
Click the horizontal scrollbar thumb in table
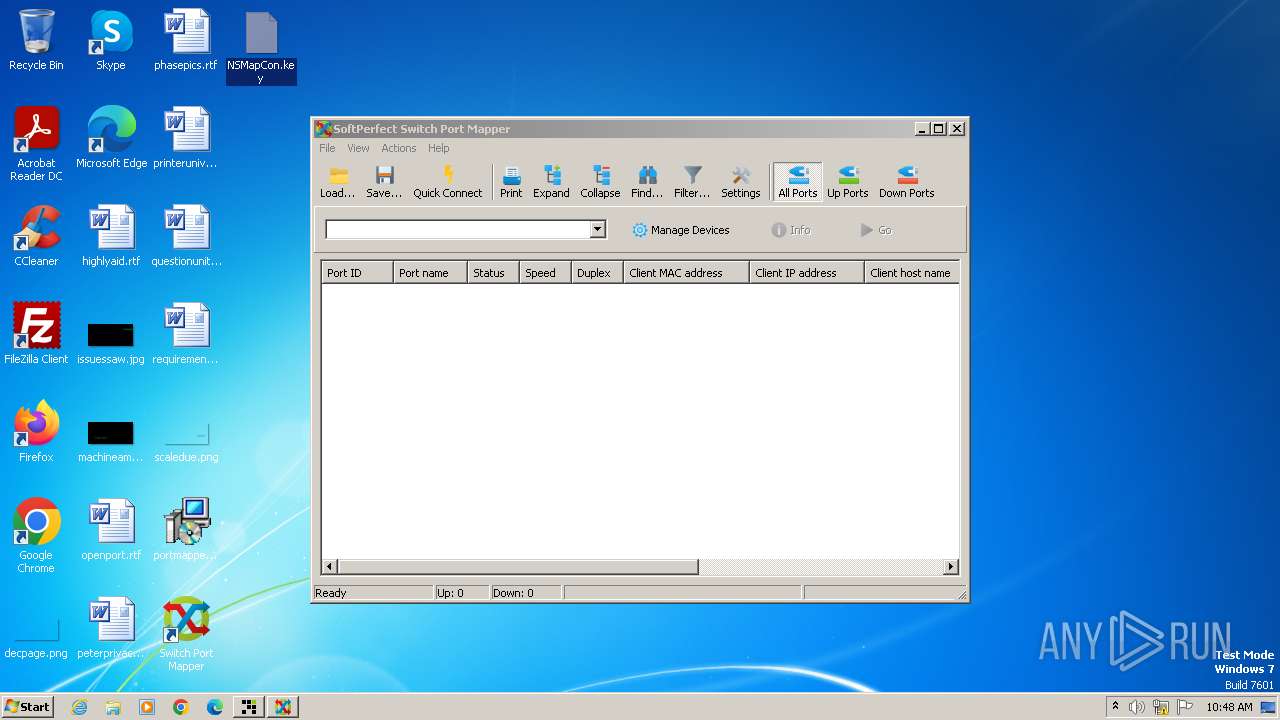point(518,567)
